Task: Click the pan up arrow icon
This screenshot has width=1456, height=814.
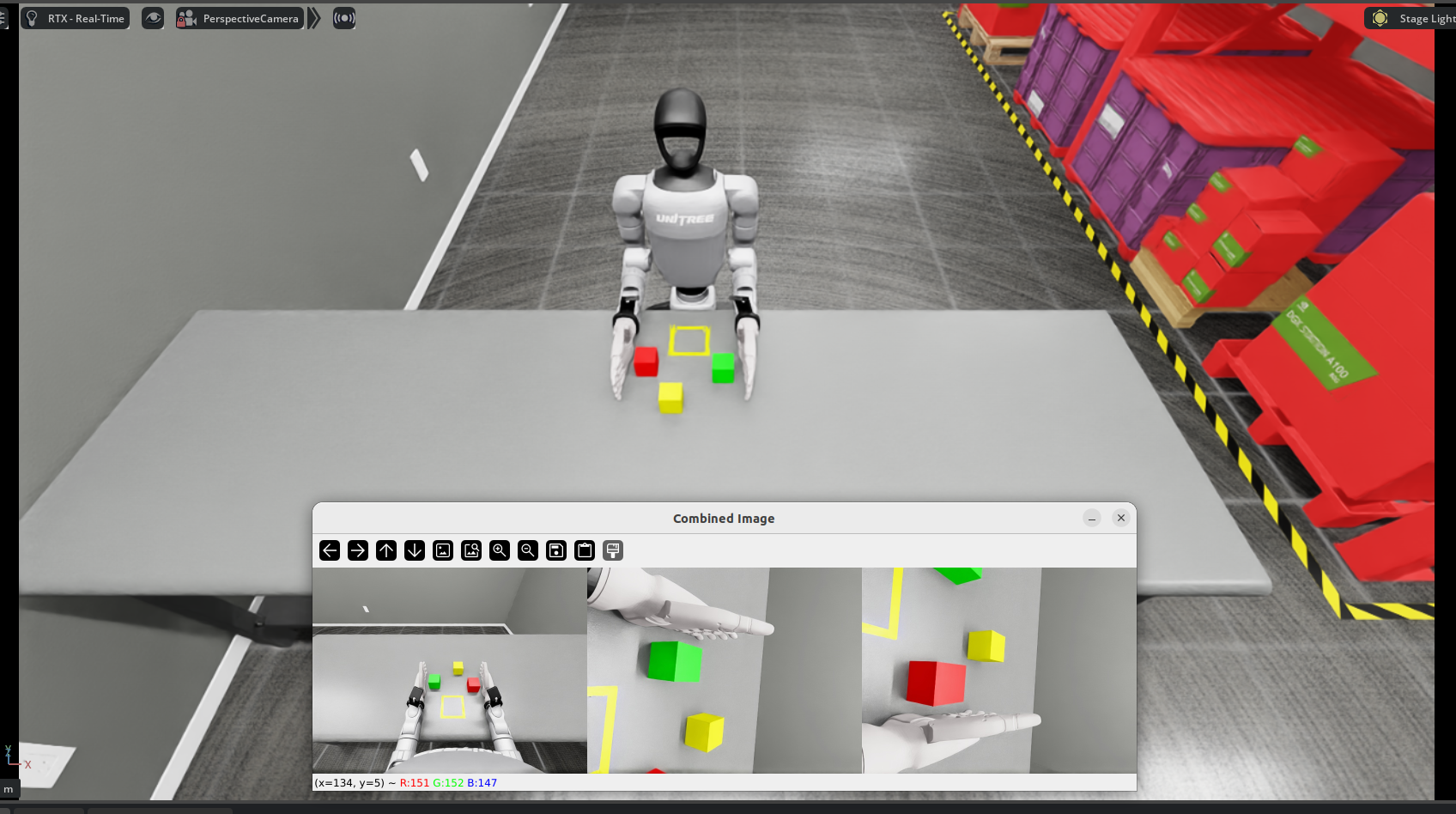Action: coord(386,550)
